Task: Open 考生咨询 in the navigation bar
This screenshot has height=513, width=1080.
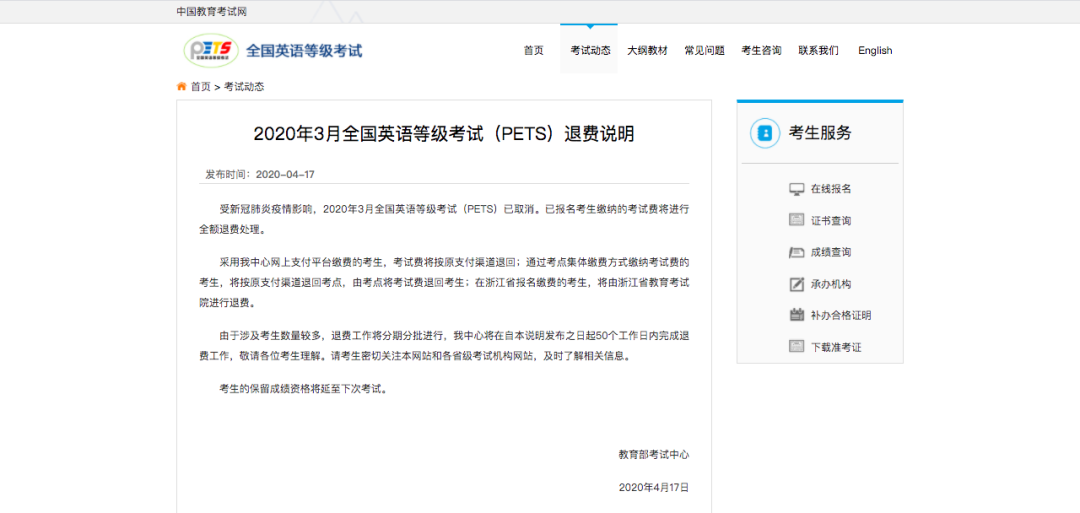Action: [761, 51]
